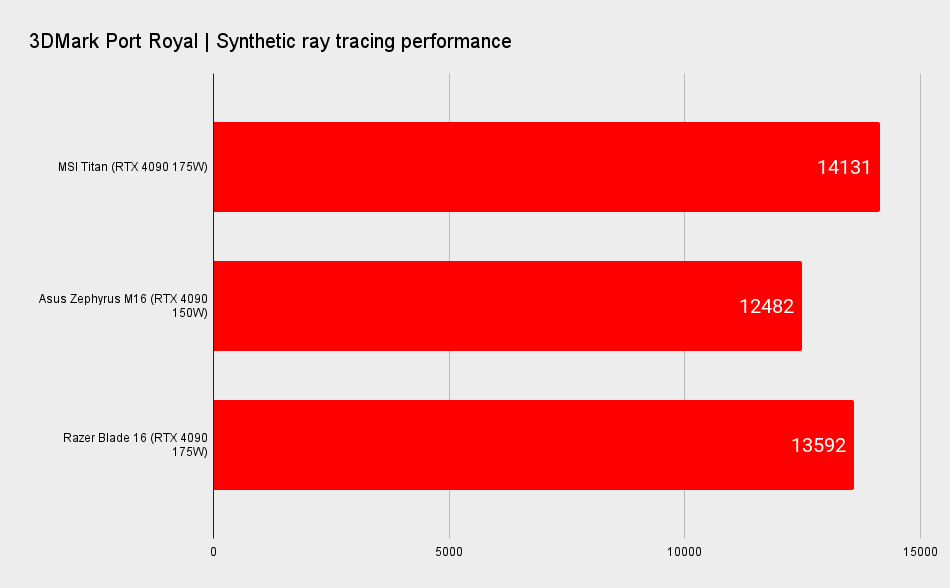Click the 'MSI Titan (RTX 4090 175W)' label
Screen dimensions: 950x588
pyautogui.click(x=133, y=167)
